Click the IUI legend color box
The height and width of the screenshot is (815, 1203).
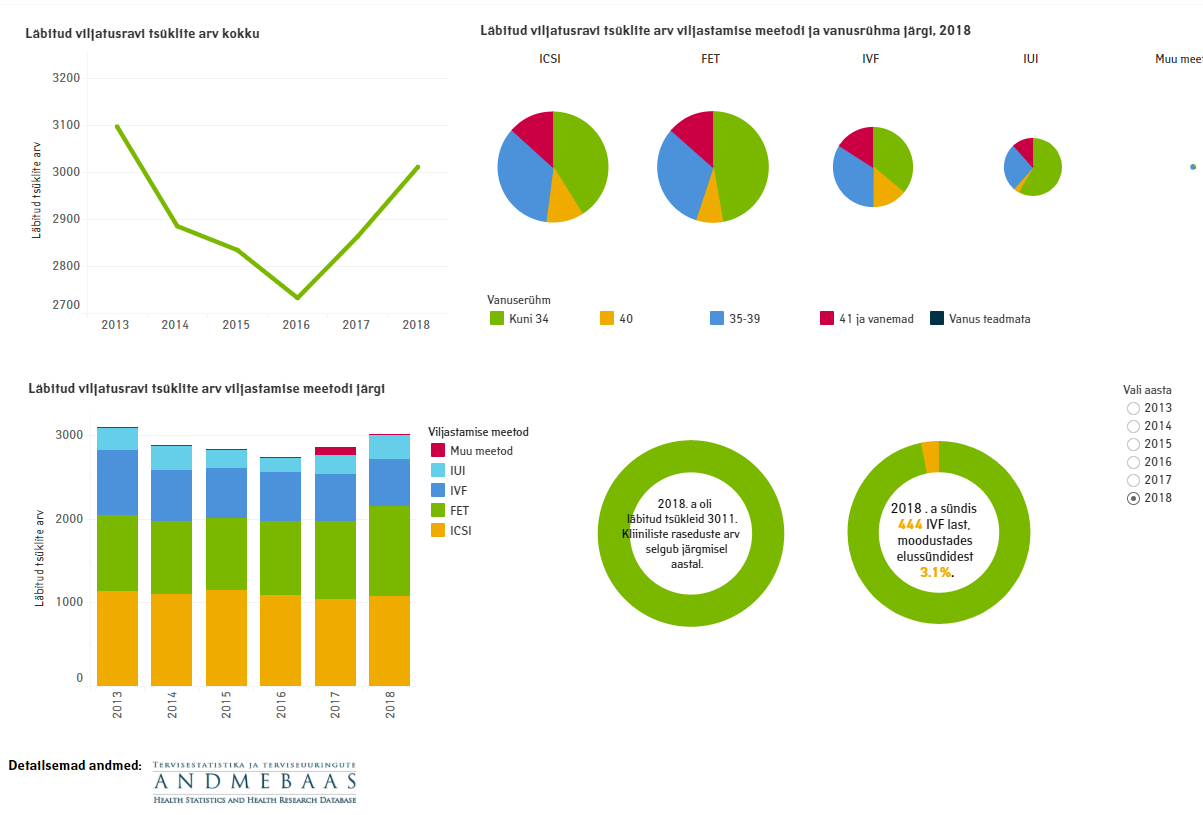[437, 470]
